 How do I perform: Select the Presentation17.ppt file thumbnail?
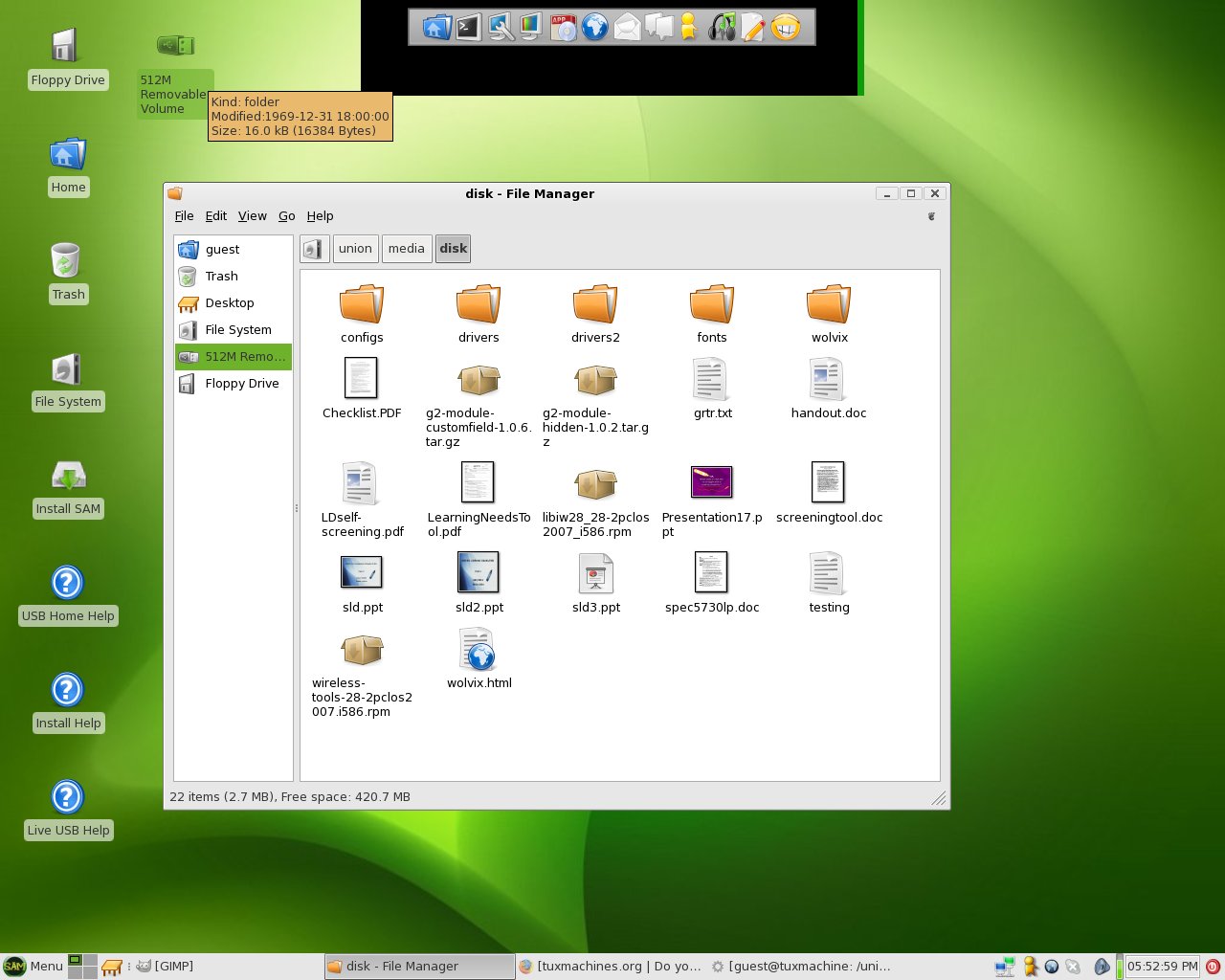click(x=711, y=482)
